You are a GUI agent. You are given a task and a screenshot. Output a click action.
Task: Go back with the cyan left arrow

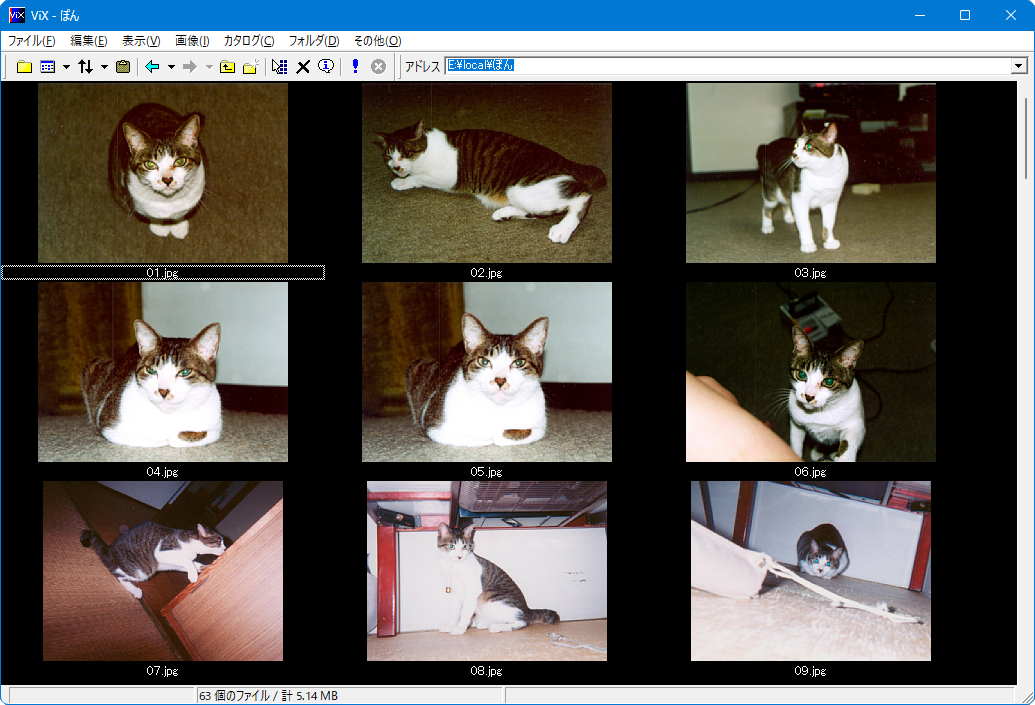(x=152, y=67)
